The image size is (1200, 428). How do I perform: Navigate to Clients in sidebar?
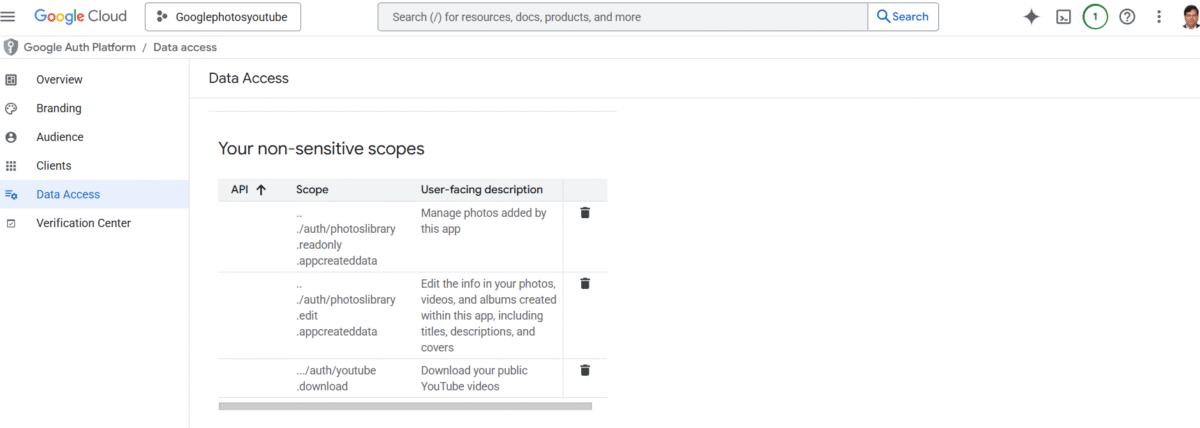[x=54, y=166]
